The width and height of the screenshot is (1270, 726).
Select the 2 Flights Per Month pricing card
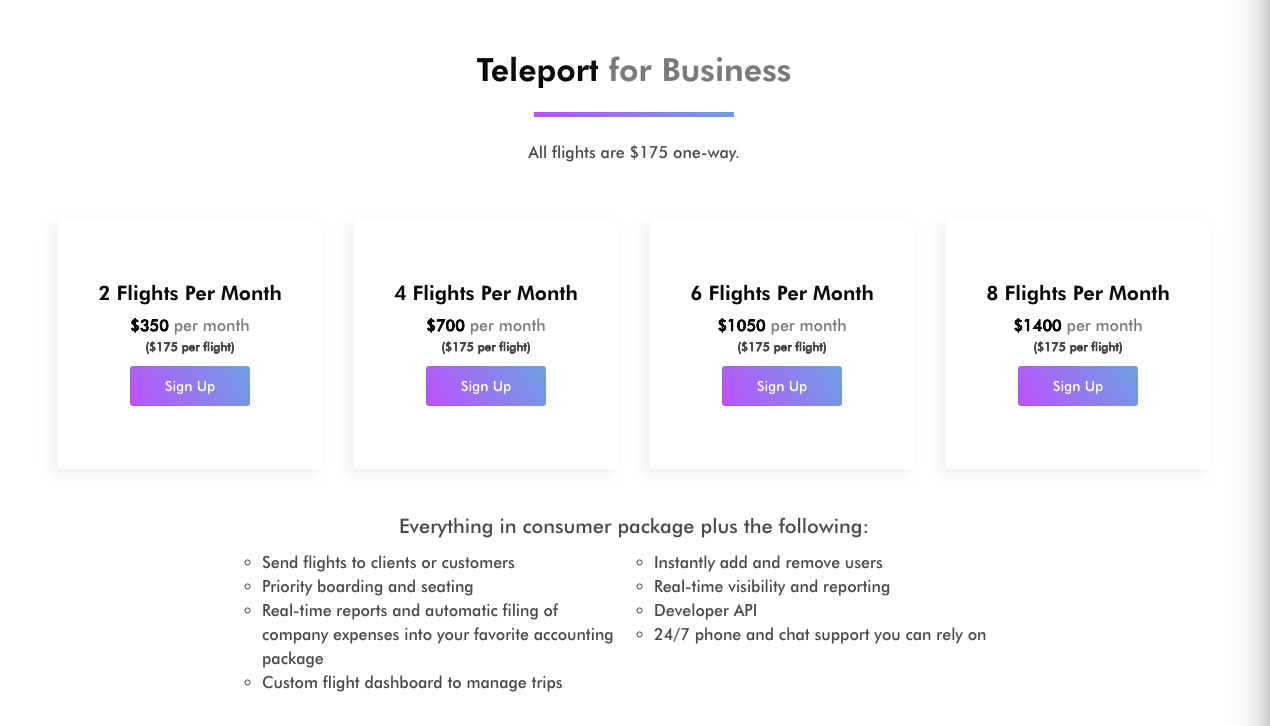pos(190,343)
